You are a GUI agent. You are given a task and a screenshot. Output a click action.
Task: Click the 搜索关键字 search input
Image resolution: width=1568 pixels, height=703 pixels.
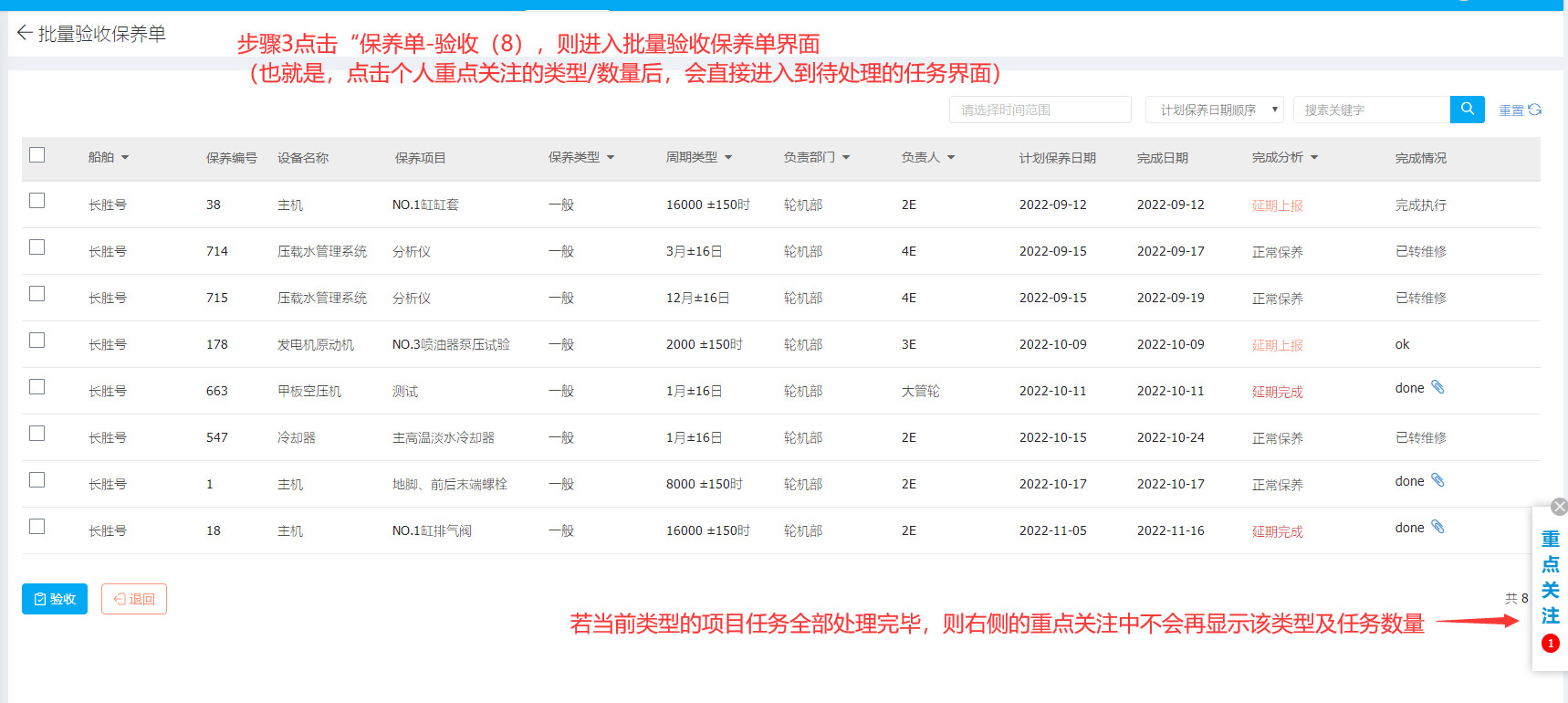point(1372,110)
